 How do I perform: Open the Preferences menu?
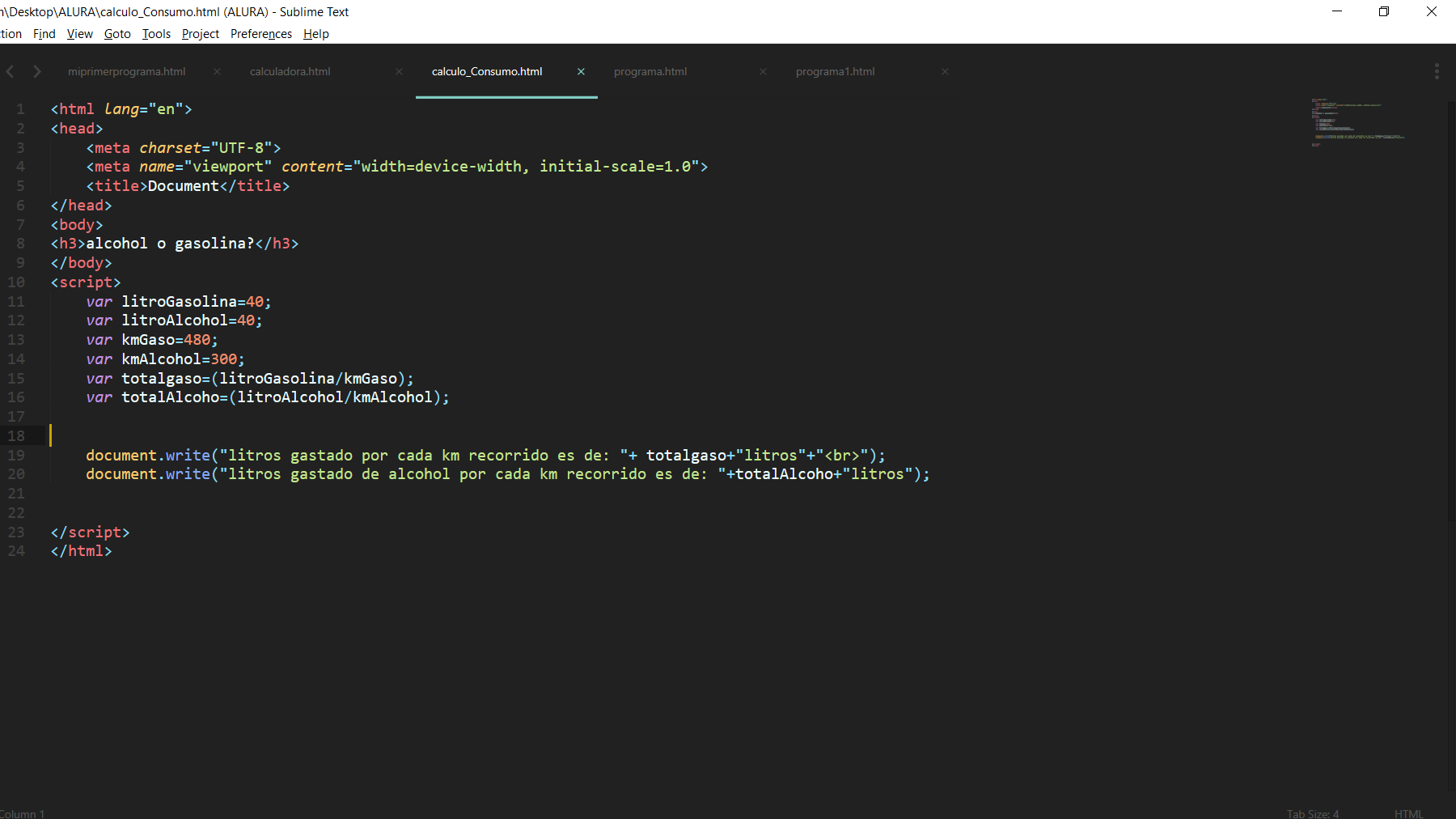tap(261, 34)
